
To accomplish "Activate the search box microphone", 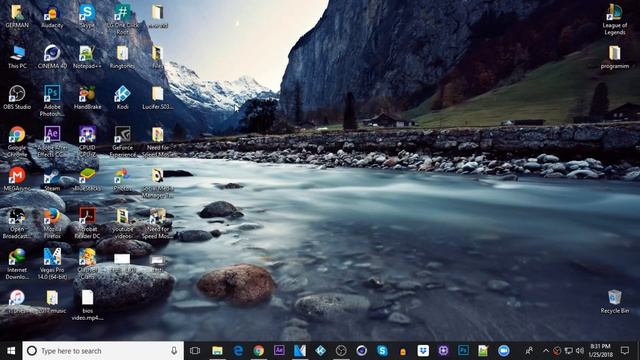I will pos(174,351).
